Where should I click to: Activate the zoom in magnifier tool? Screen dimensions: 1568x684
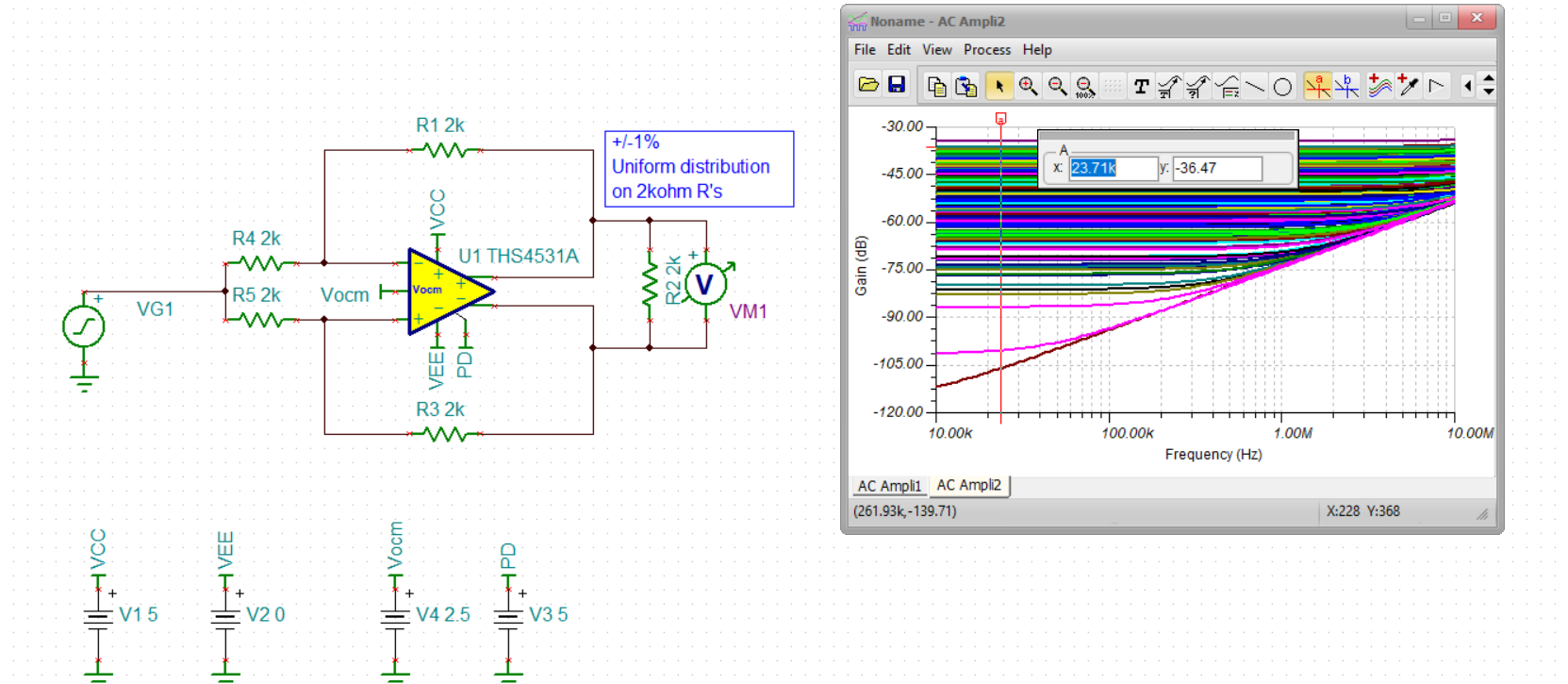[1028, 86]
